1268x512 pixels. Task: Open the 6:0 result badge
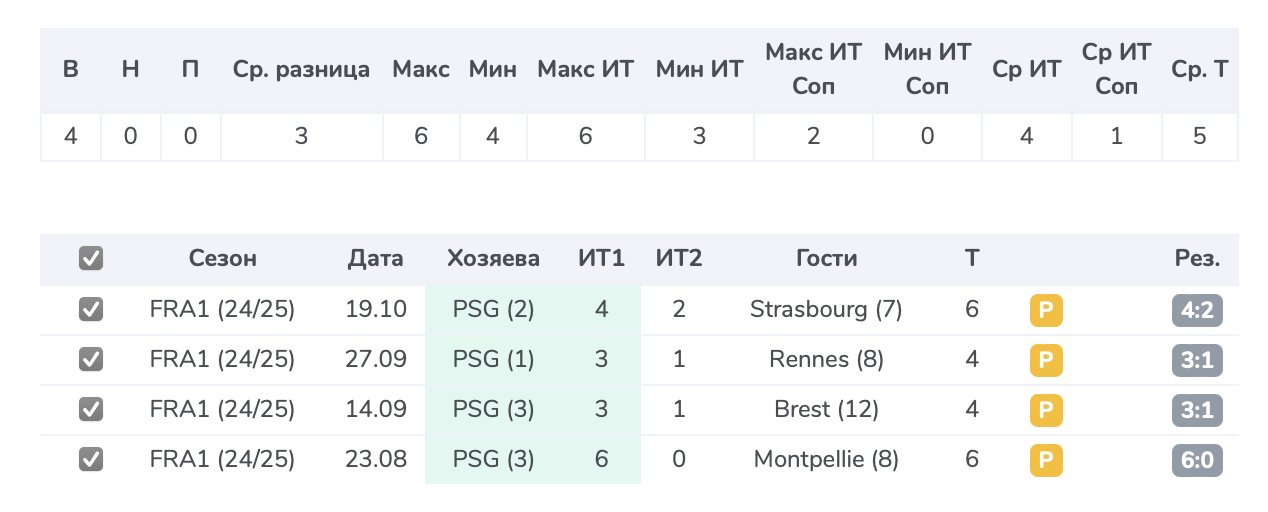(x=1197, y=460)
